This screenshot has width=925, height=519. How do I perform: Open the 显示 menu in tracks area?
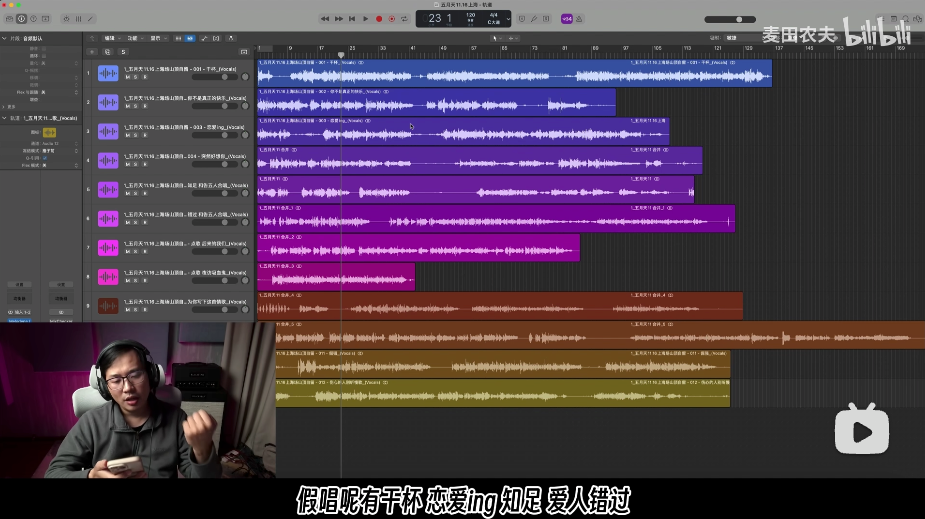[158, 38]
